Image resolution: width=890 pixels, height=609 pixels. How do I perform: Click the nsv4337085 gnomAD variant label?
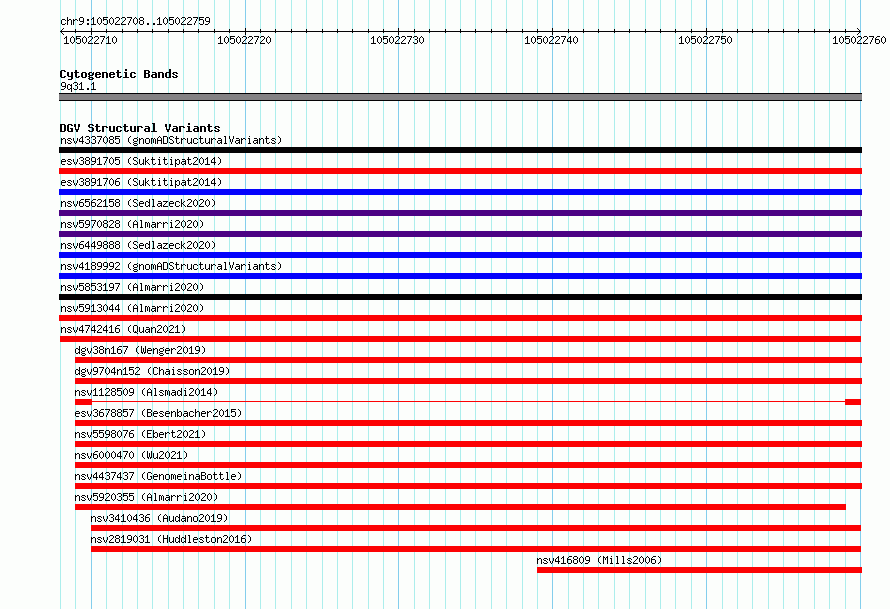pyautogui.click(x=171, y=140)
